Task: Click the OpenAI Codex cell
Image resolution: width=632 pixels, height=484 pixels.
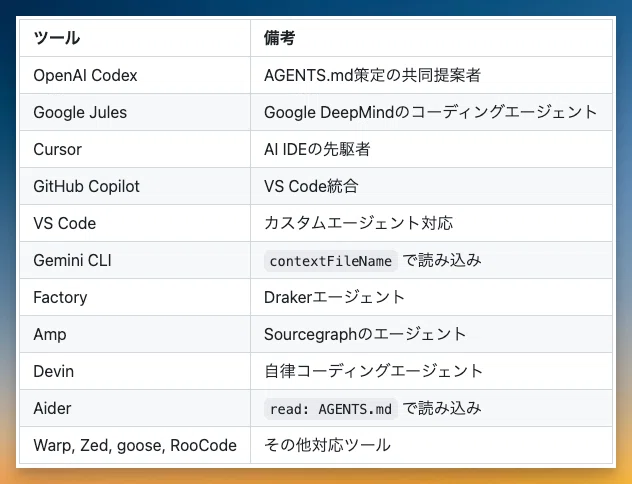Action: point(135,75)
